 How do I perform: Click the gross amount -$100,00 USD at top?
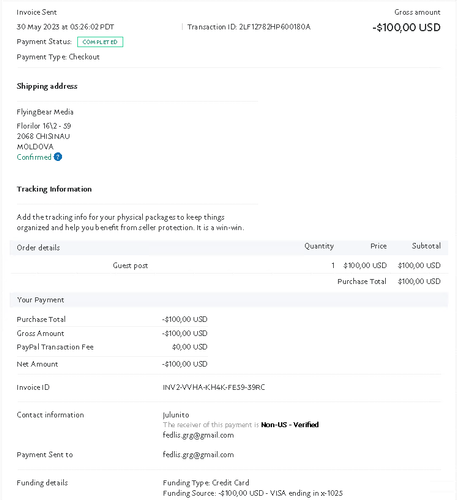pyautogui.click(x=406, y=27)
